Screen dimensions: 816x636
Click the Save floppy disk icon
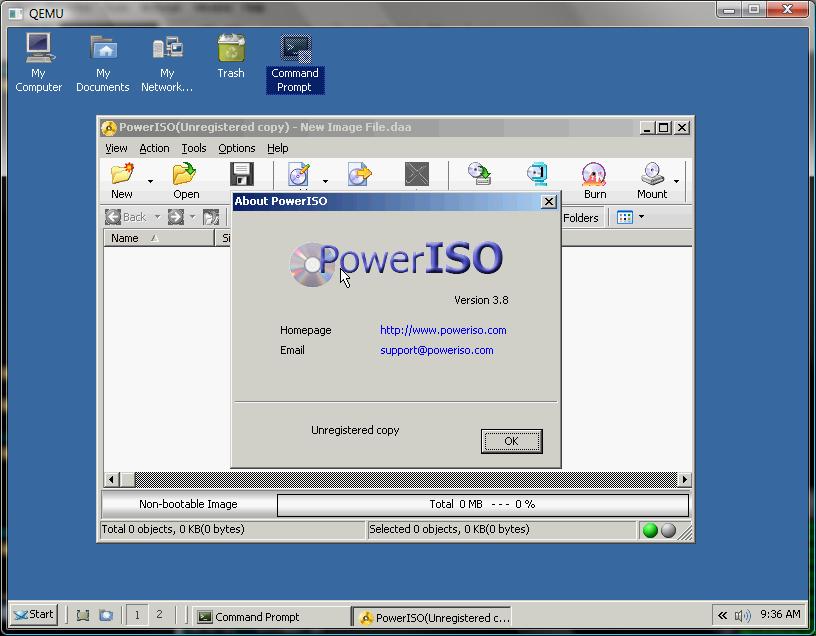242,175
